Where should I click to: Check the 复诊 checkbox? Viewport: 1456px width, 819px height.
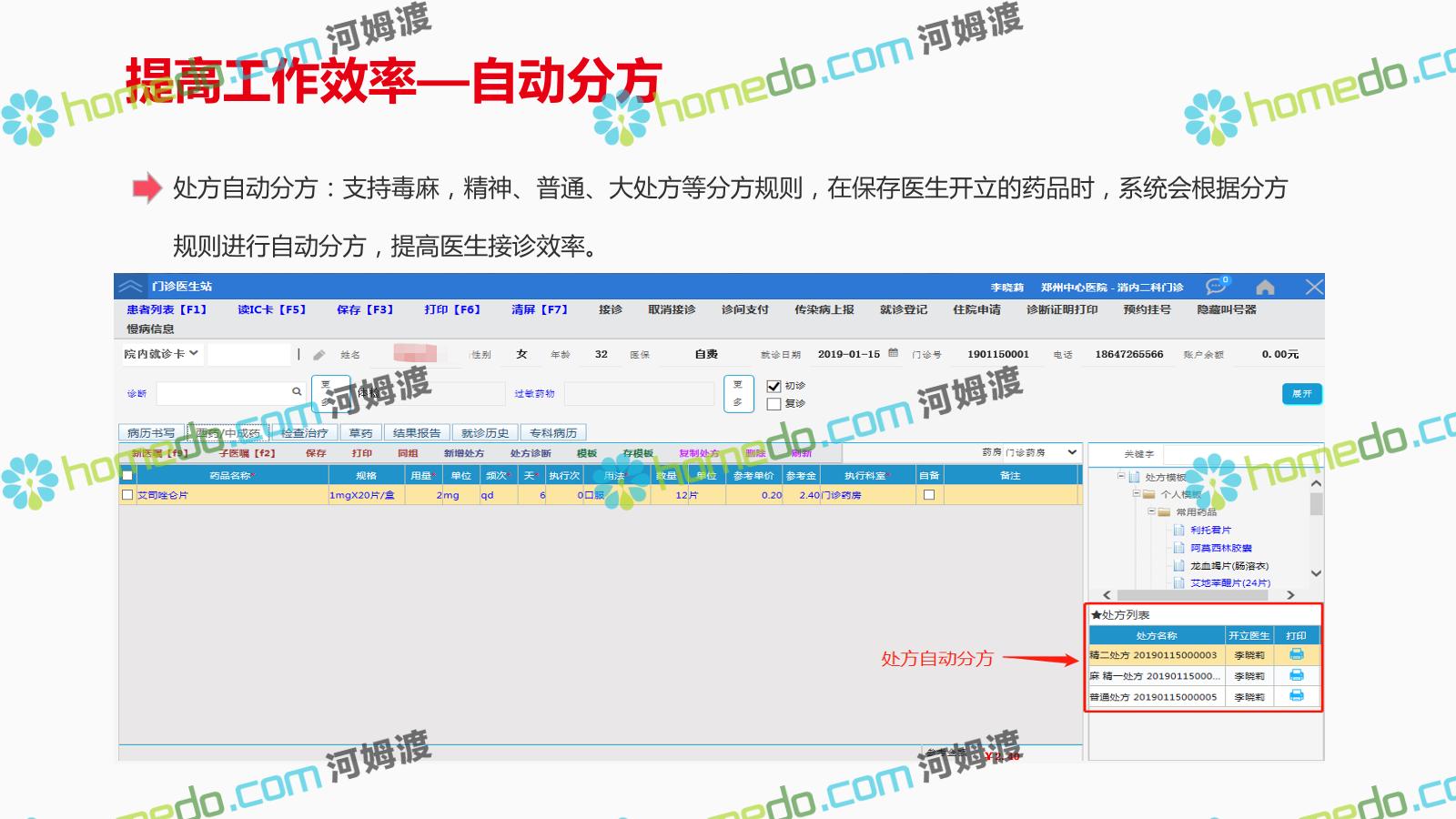[773, 403]
